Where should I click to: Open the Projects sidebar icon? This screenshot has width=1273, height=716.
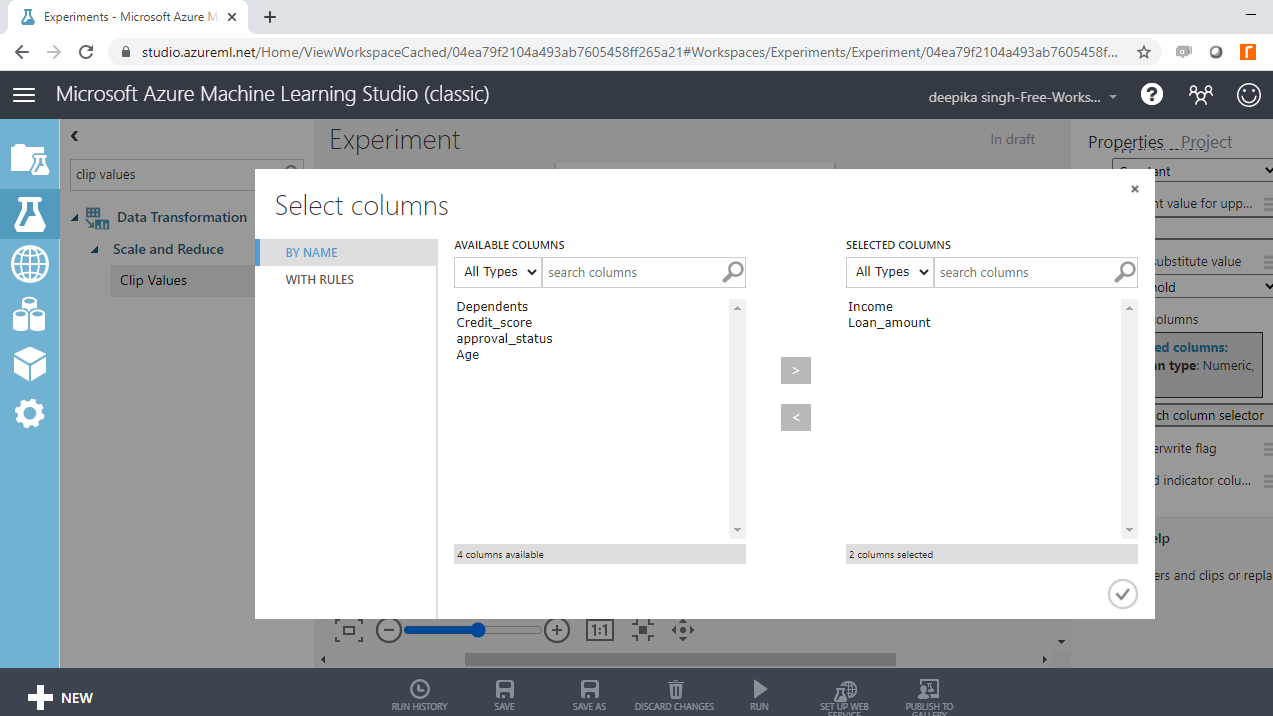(29, 159)
